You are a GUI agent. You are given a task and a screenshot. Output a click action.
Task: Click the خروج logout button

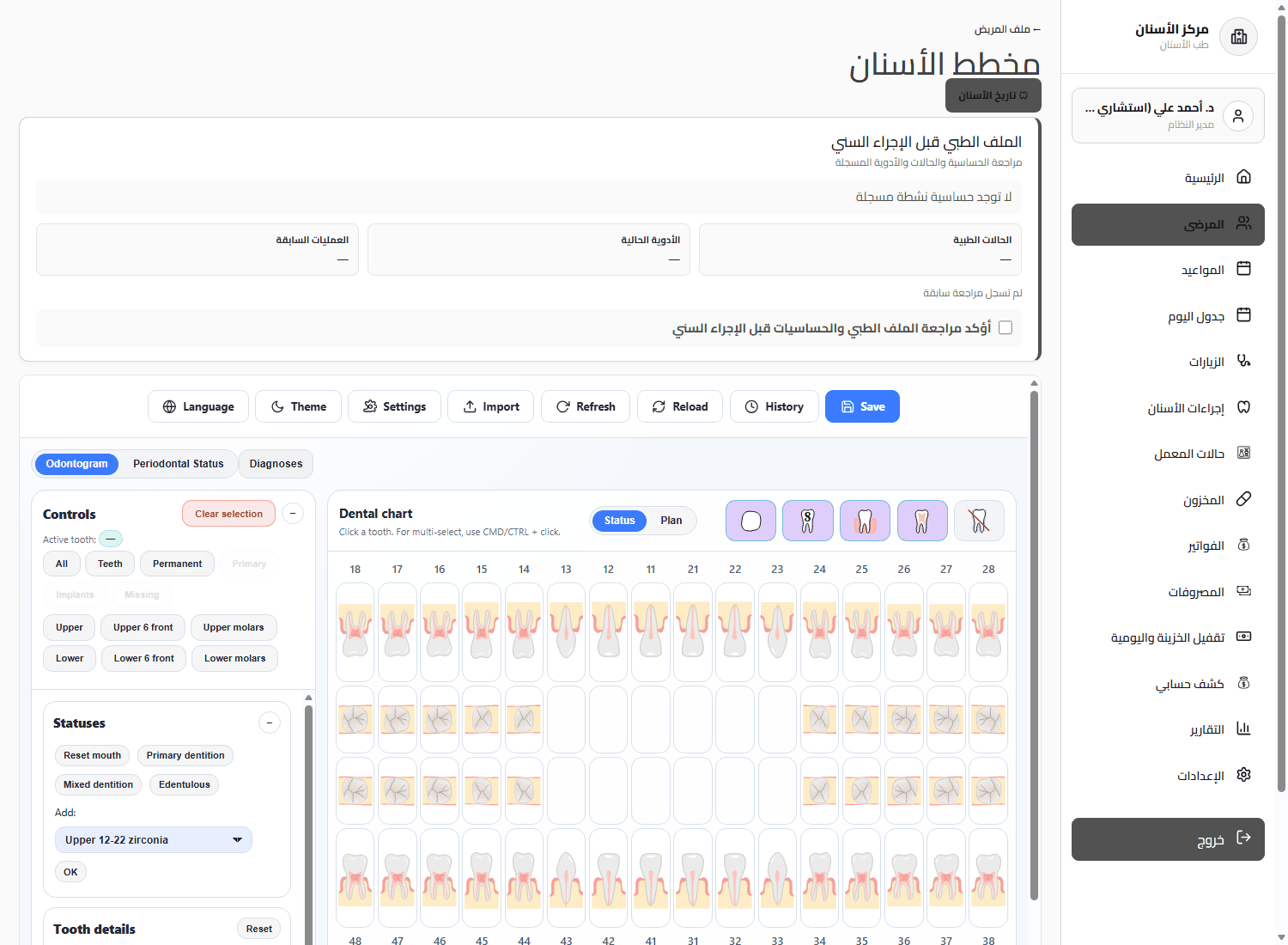(1168, 839)
